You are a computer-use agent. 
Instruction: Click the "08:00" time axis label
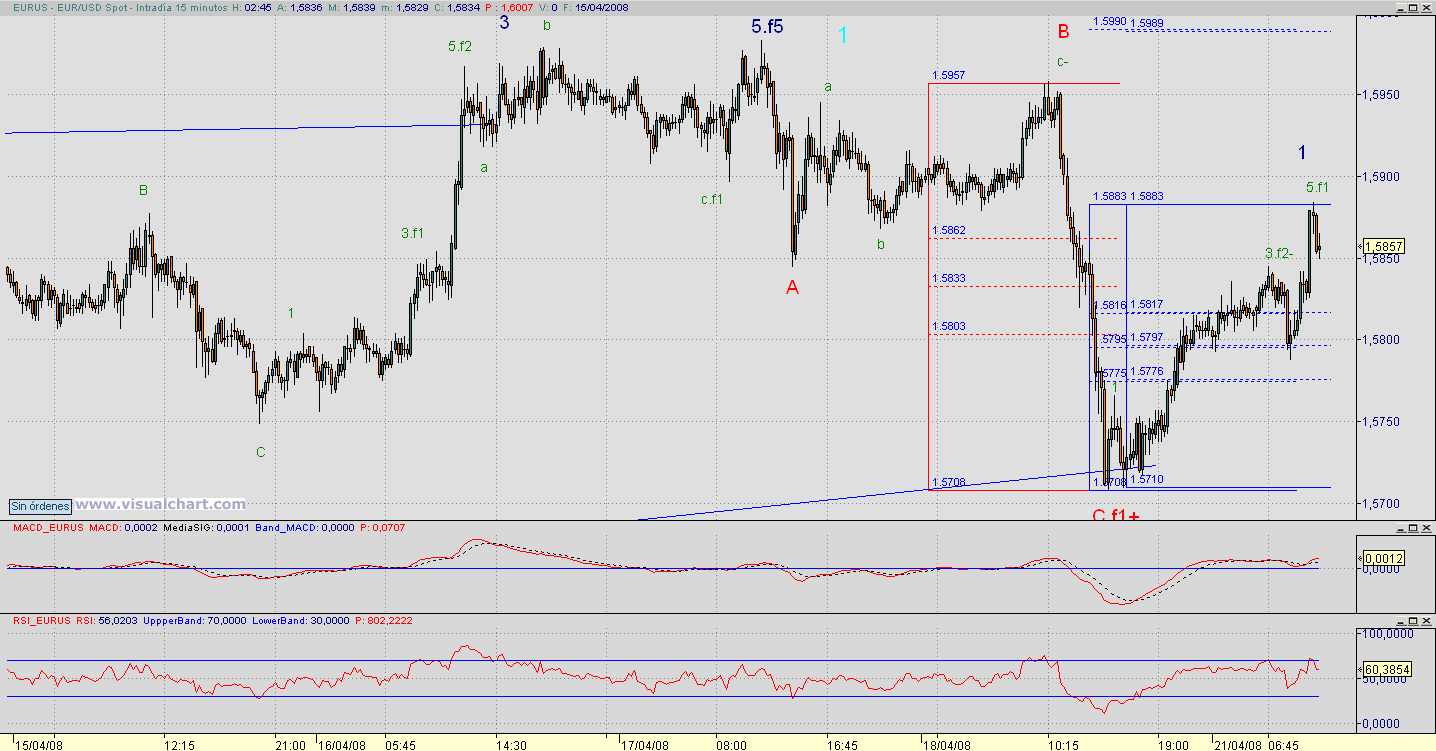coord(732,744)
